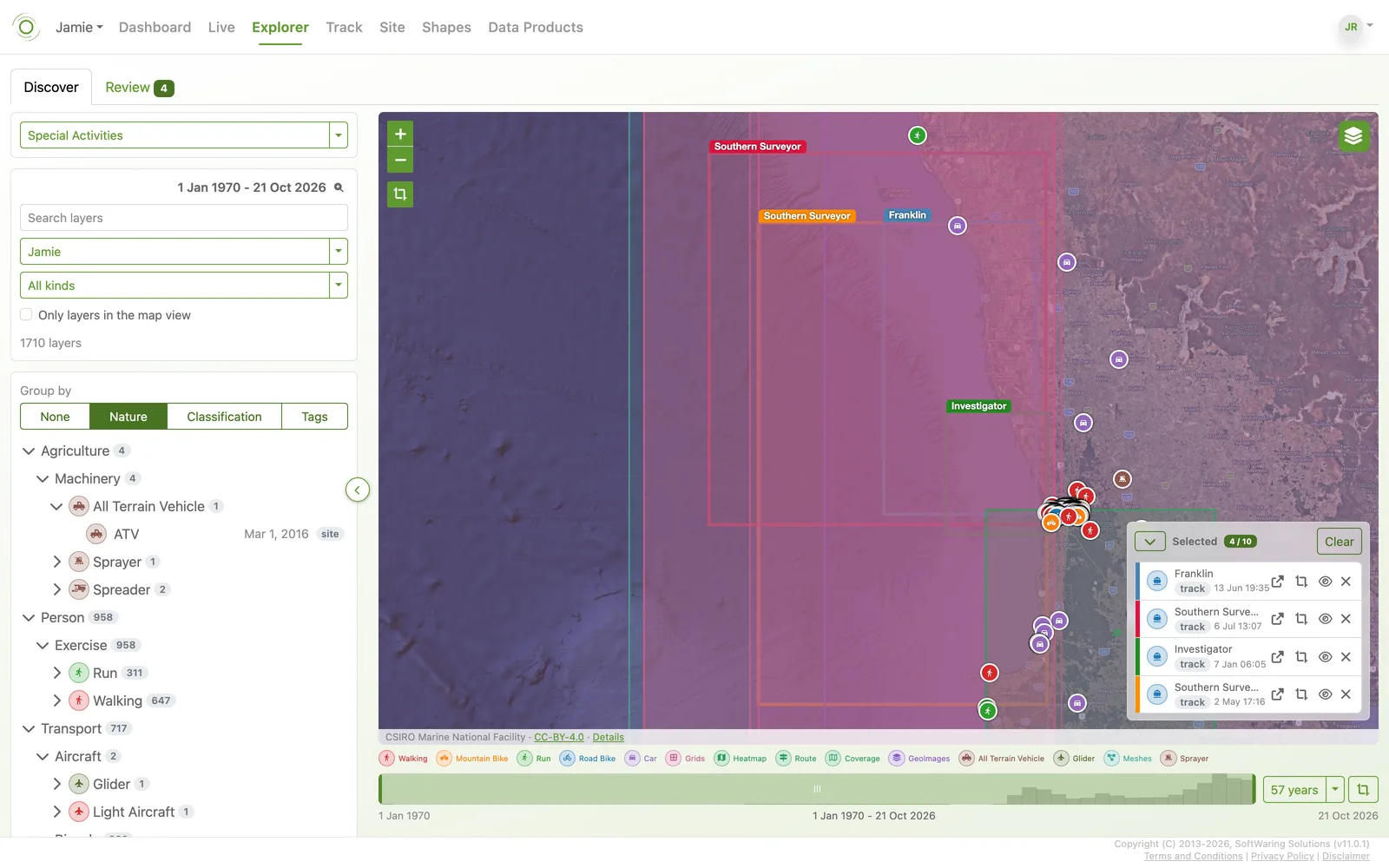Screen dimensions: 1389x868
Task: Enable Only layers in the map view
Action: point(26,315)
